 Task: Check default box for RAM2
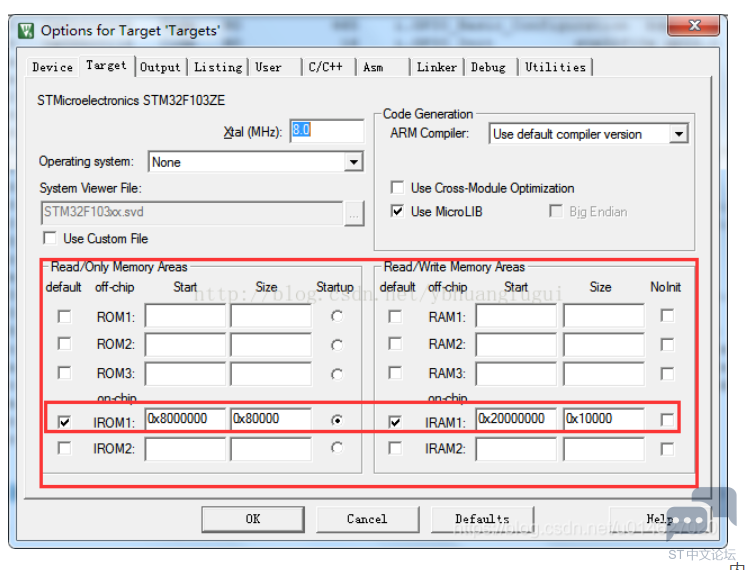tap(395, 343)
